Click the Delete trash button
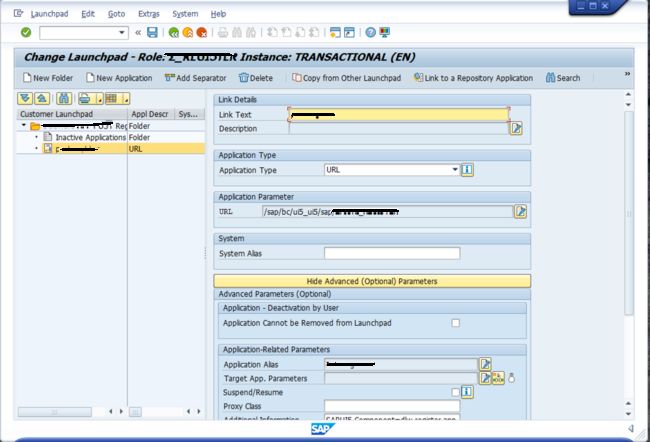Screen dimensions: 650x442 pyautogui.click(x=256, y=78)
